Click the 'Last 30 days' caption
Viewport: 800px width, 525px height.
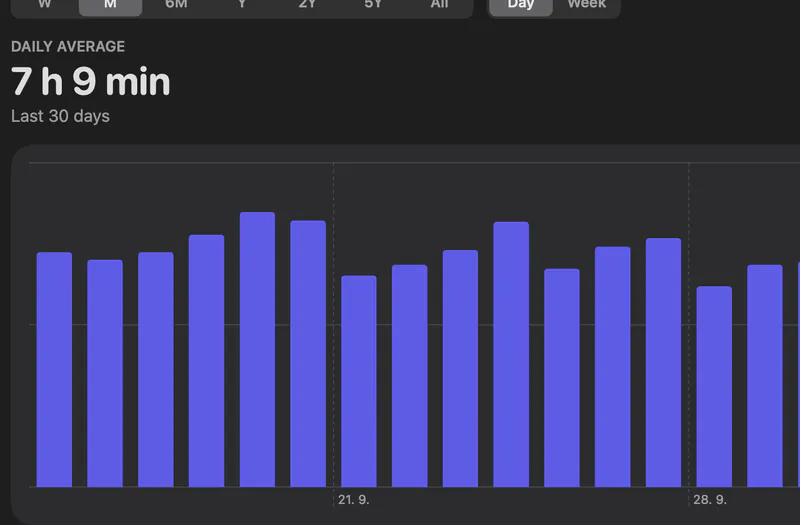pyautogui.click(x=60, y=116)
